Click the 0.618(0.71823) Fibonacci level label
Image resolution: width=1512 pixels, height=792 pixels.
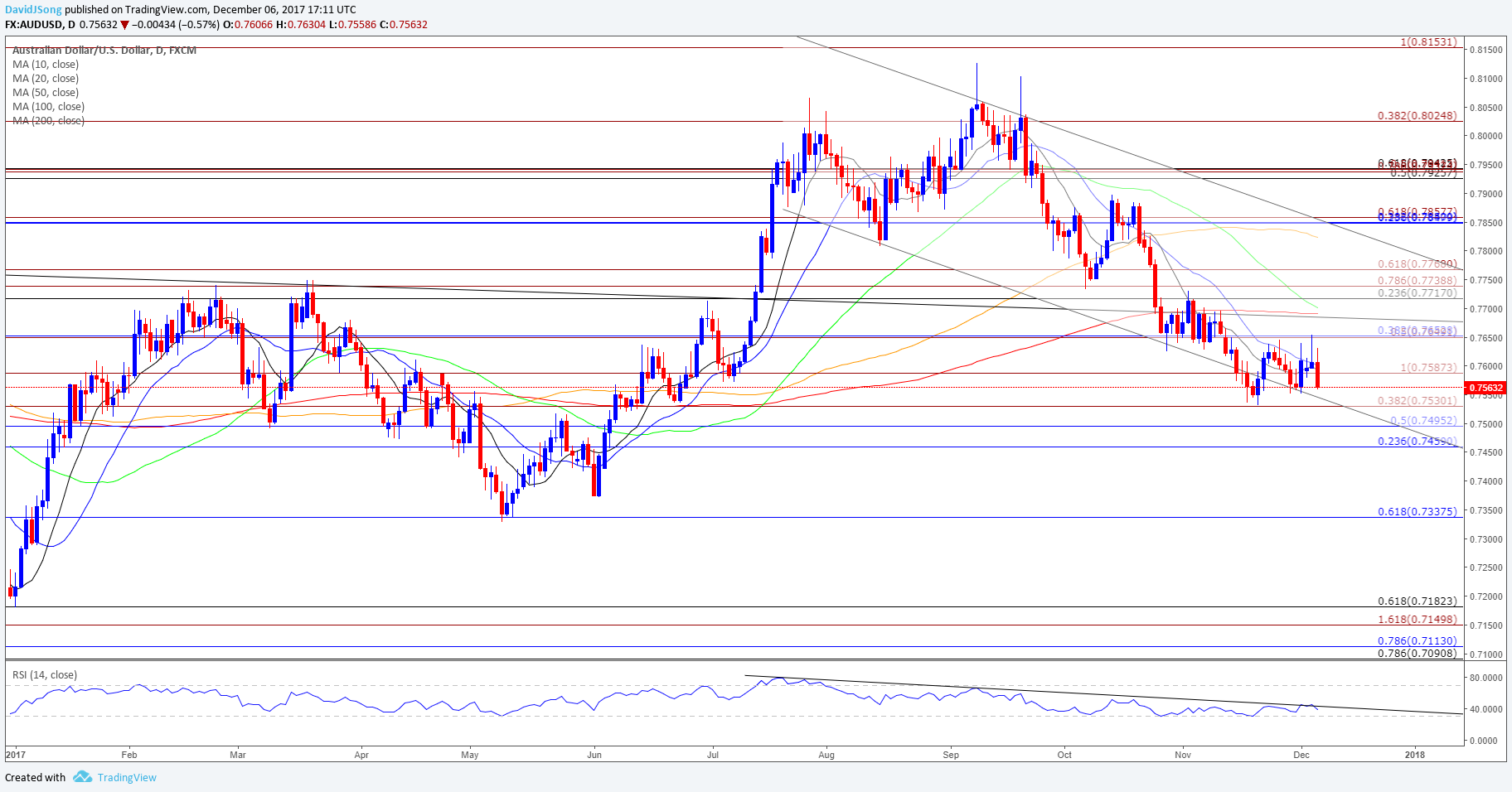pos(1417,601)
